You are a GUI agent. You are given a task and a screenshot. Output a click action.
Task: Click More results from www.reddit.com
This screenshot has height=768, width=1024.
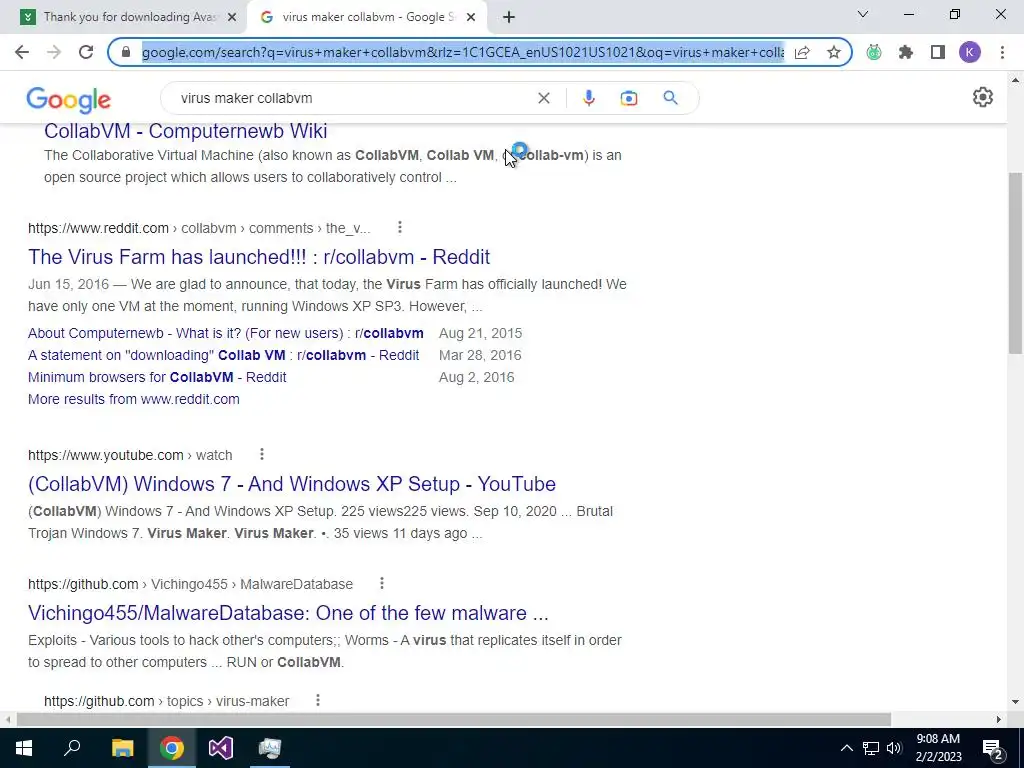134,399
